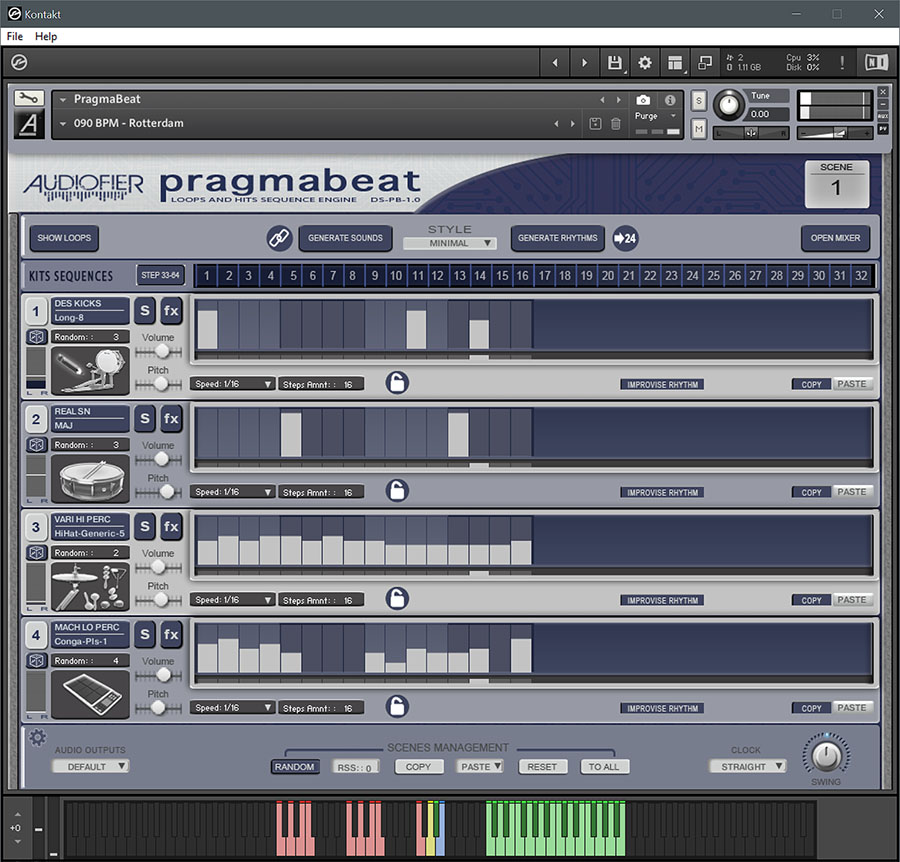Click the wrench edit-mode icon
The height and width of the screenshot is (862, 900).
point(29,98)
